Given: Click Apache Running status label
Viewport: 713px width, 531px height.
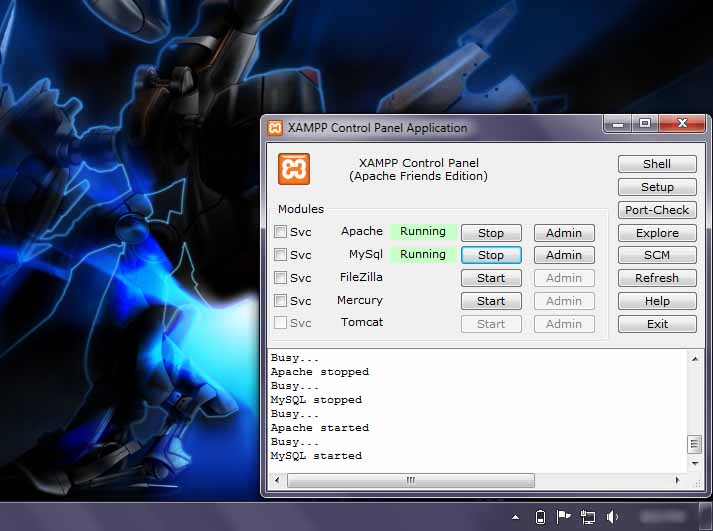Looking at the screenshot, I should click(423, 231).
